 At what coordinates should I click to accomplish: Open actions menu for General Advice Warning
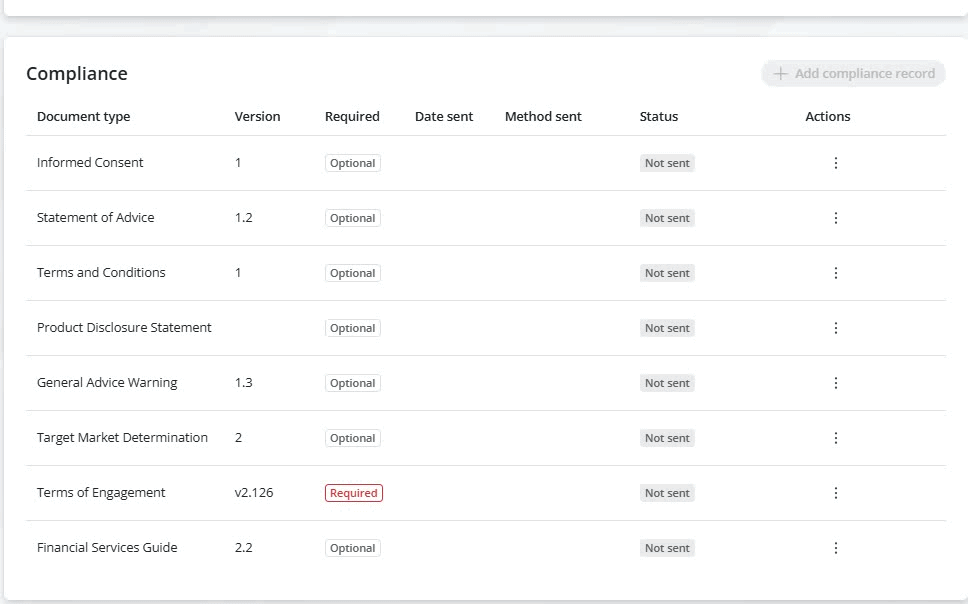[x=836, y=383]
